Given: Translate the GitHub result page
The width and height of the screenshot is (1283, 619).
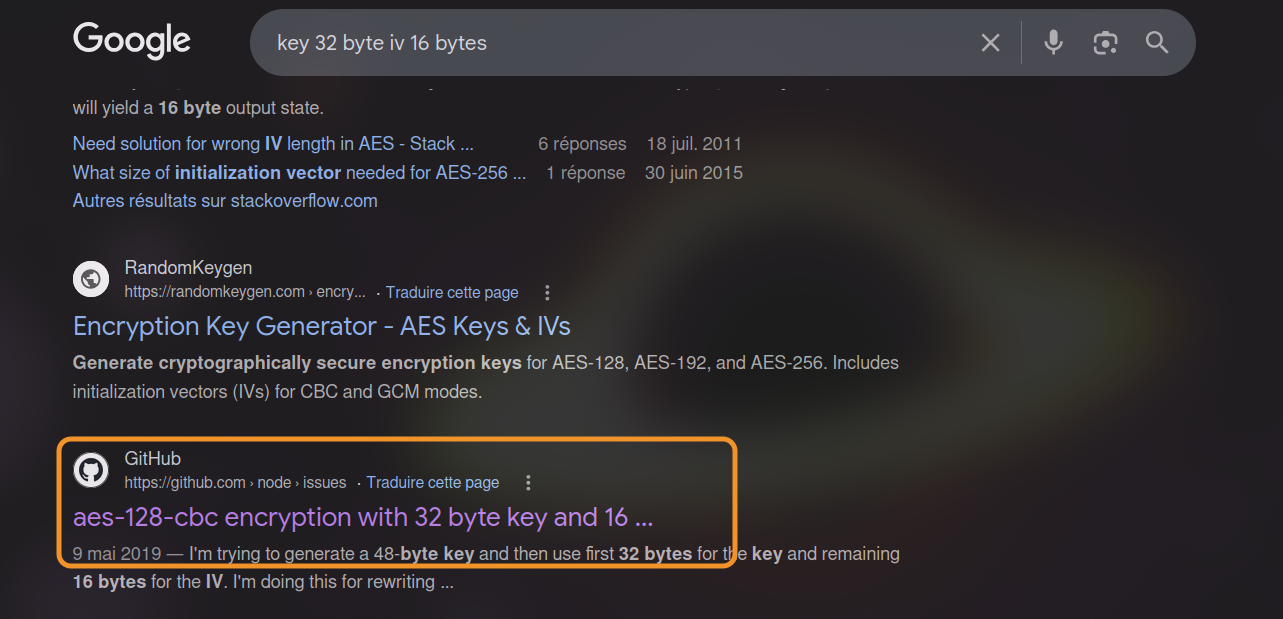Looking at the screenshot, I should coord(433,483).
